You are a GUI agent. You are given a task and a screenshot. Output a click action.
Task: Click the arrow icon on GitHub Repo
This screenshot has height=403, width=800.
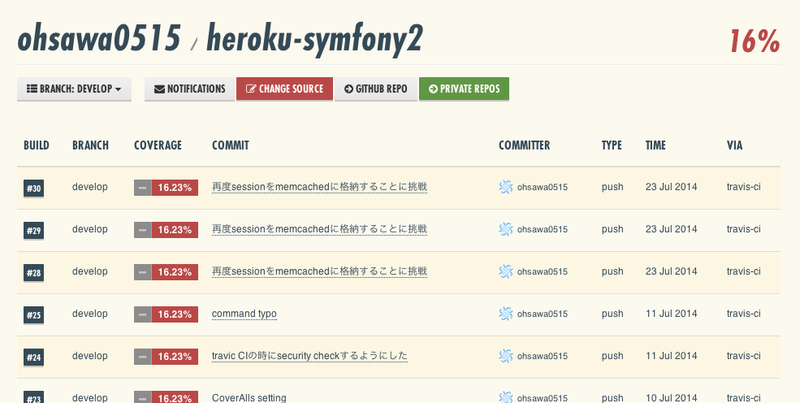(x=348, y=89)
